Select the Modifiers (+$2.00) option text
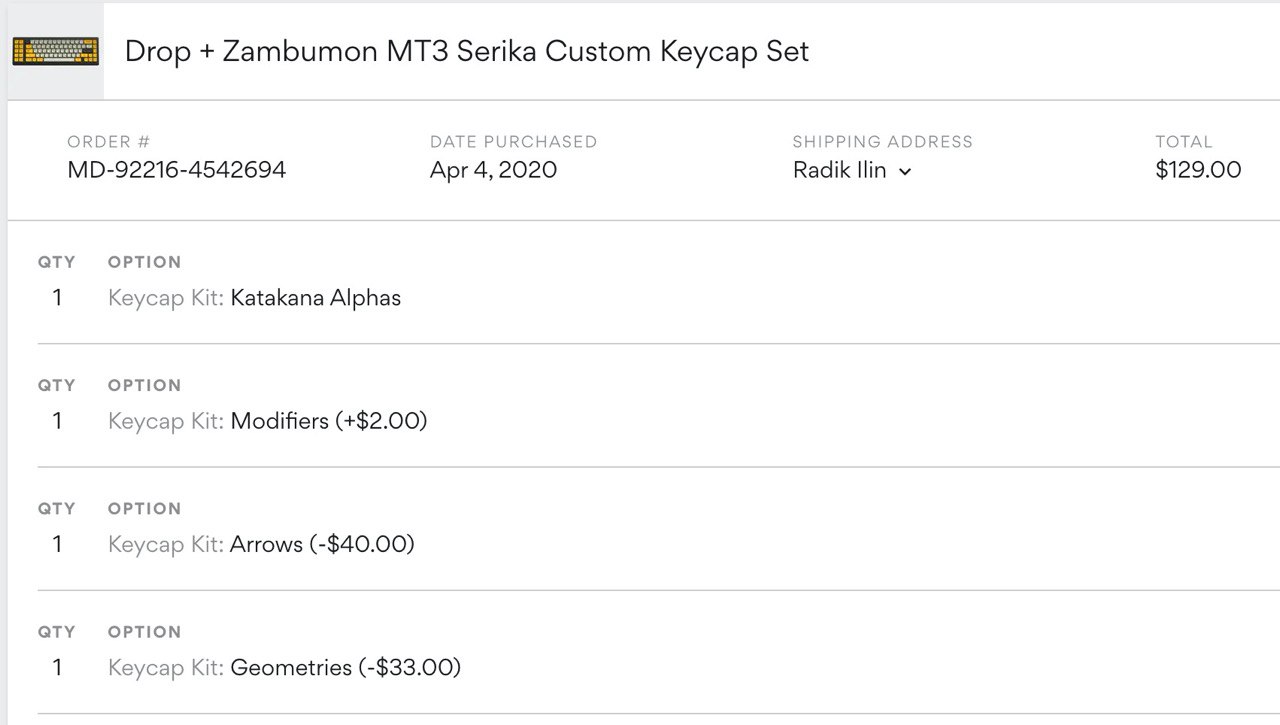The image size is (1280, 725). [x=329, y=421]
